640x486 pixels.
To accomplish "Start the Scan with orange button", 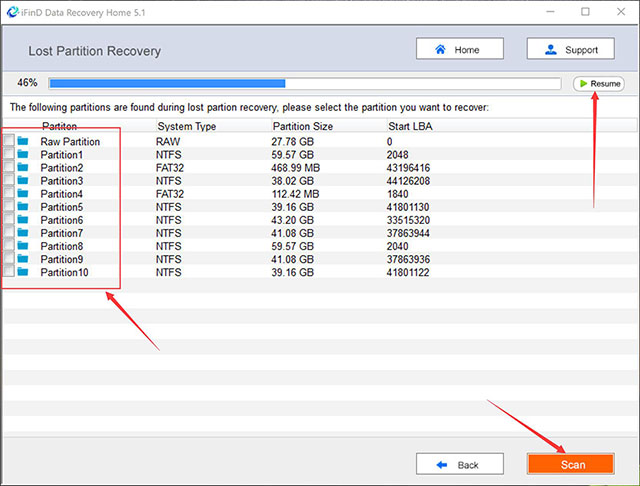I will 571,464.
